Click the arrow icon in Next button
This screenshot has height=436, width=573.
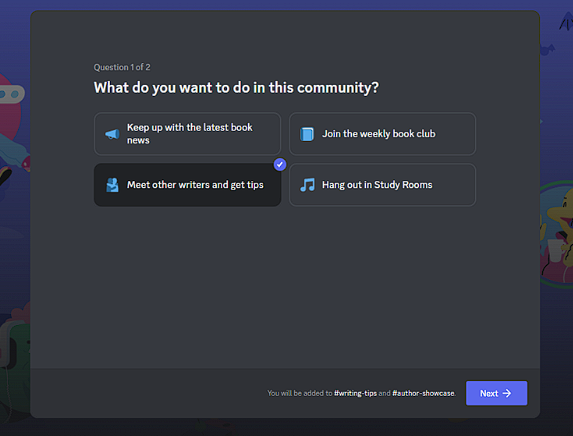click(x=507, y=393)
